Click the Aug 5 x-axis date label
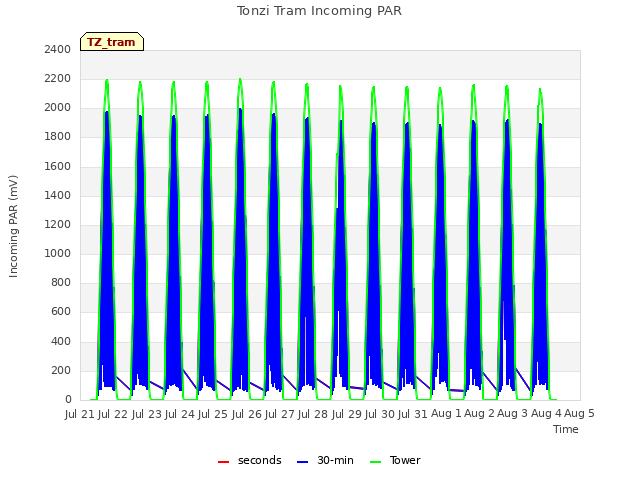This screenshot has width=640, height=480. (579, 414)
